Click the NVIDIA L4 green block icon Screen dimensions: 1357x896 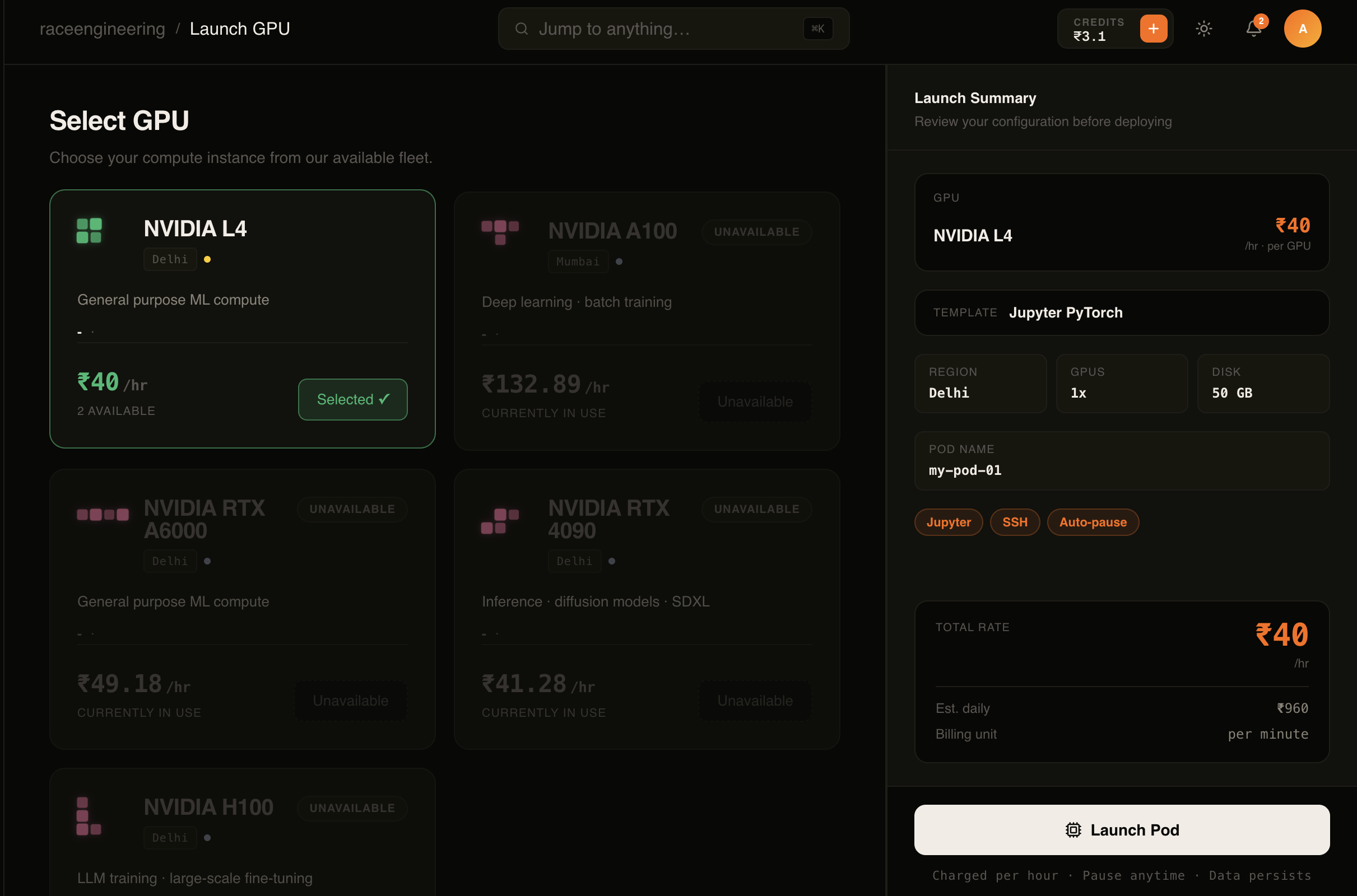point(89,230)
